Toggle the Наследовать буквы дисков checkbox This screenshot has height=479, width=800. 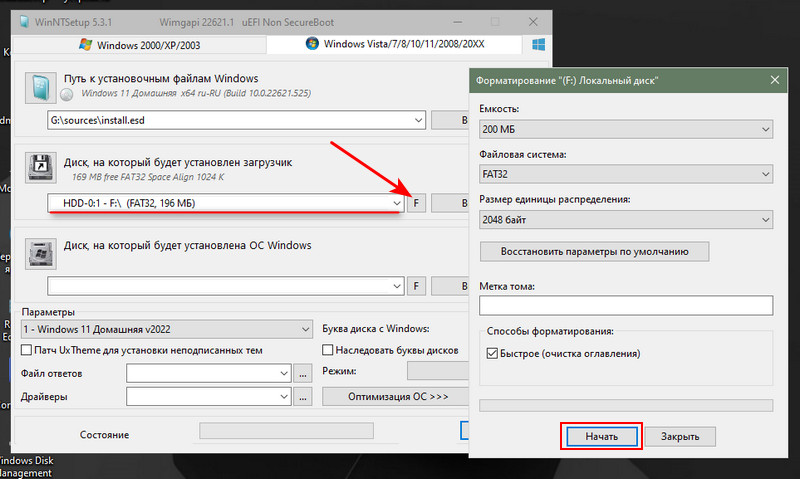coord(328,350)
